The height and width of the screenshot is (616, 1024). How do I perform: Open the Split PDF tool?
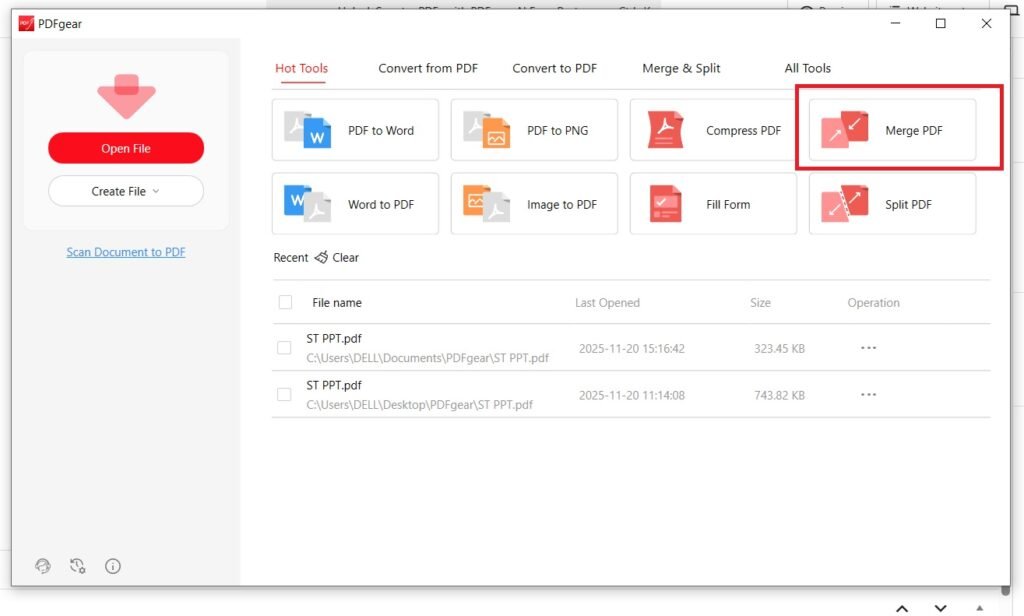pyautogui.click(x=892, y=204)
